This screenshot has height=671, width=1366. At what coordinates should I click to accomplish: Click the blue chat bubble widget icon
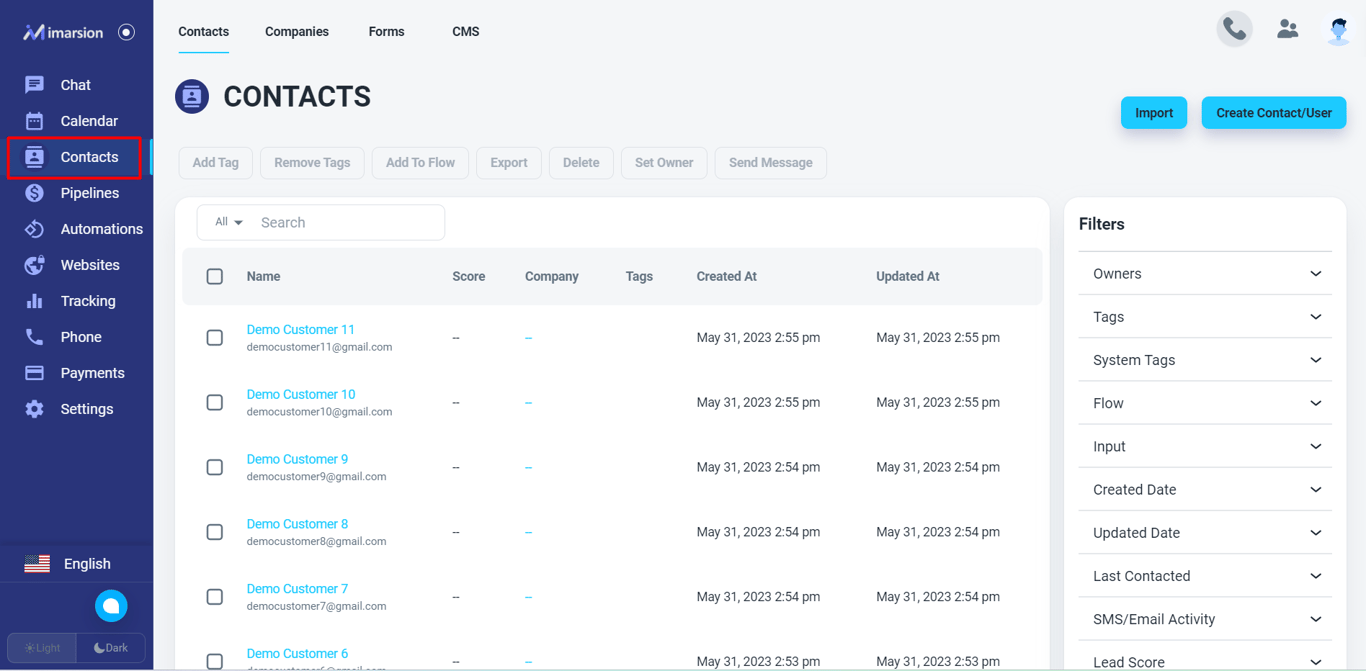click(x=111, y=606)
